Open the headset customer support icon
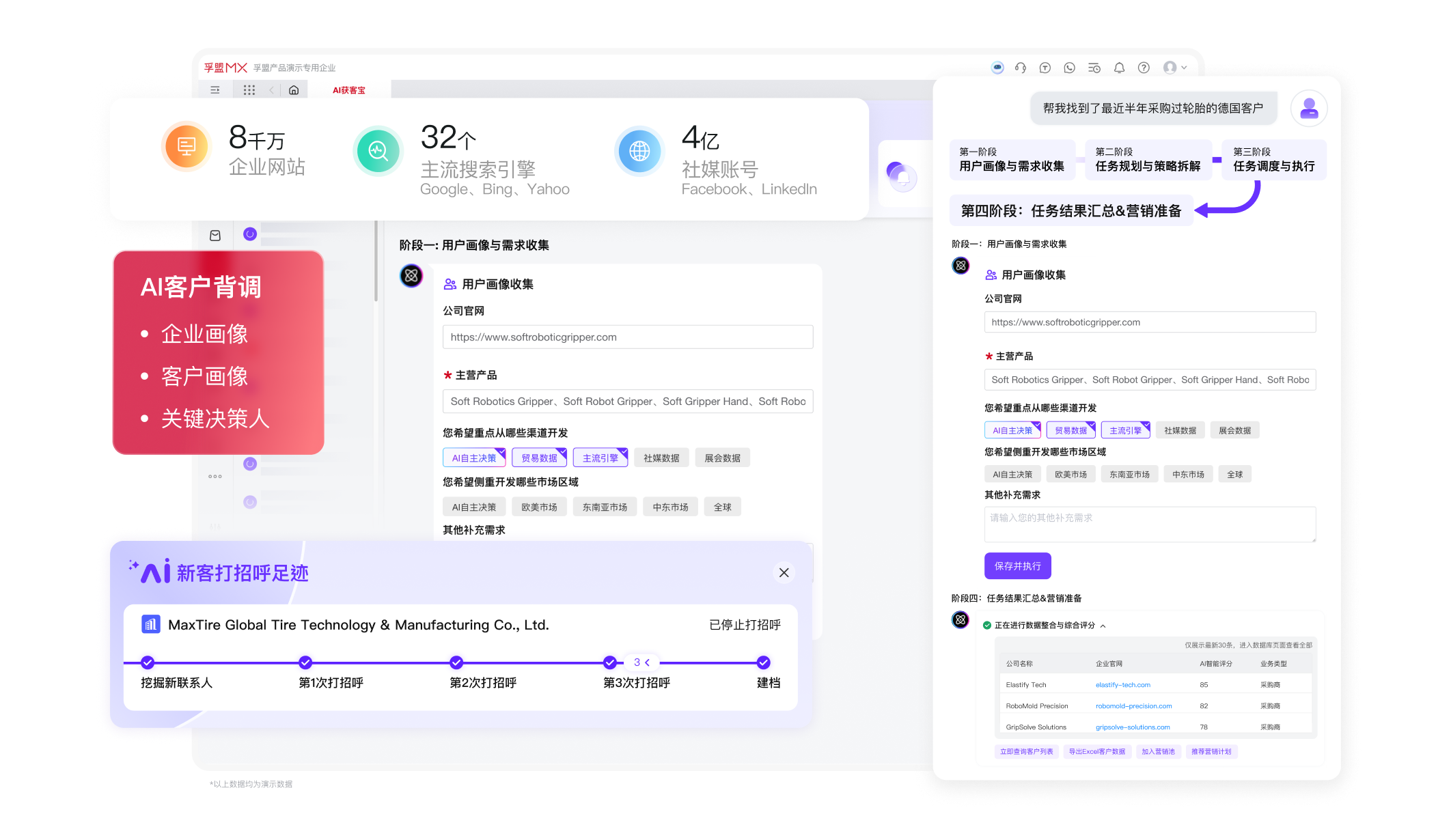 1021,68
